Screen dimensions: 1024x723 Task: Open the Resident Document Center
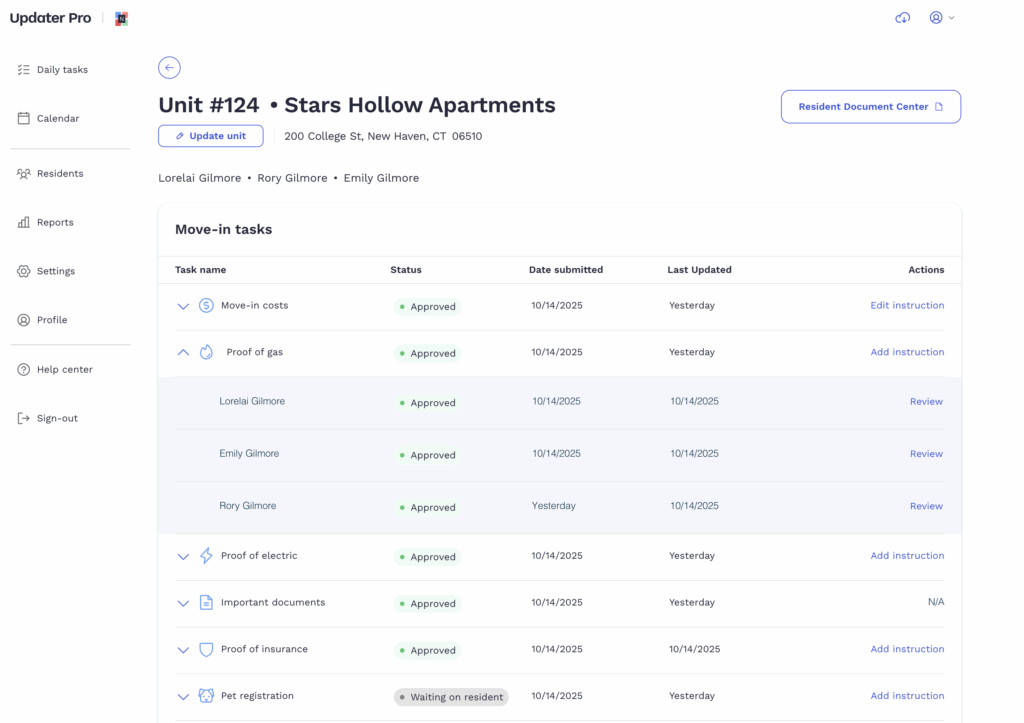[x=870, y=107]
